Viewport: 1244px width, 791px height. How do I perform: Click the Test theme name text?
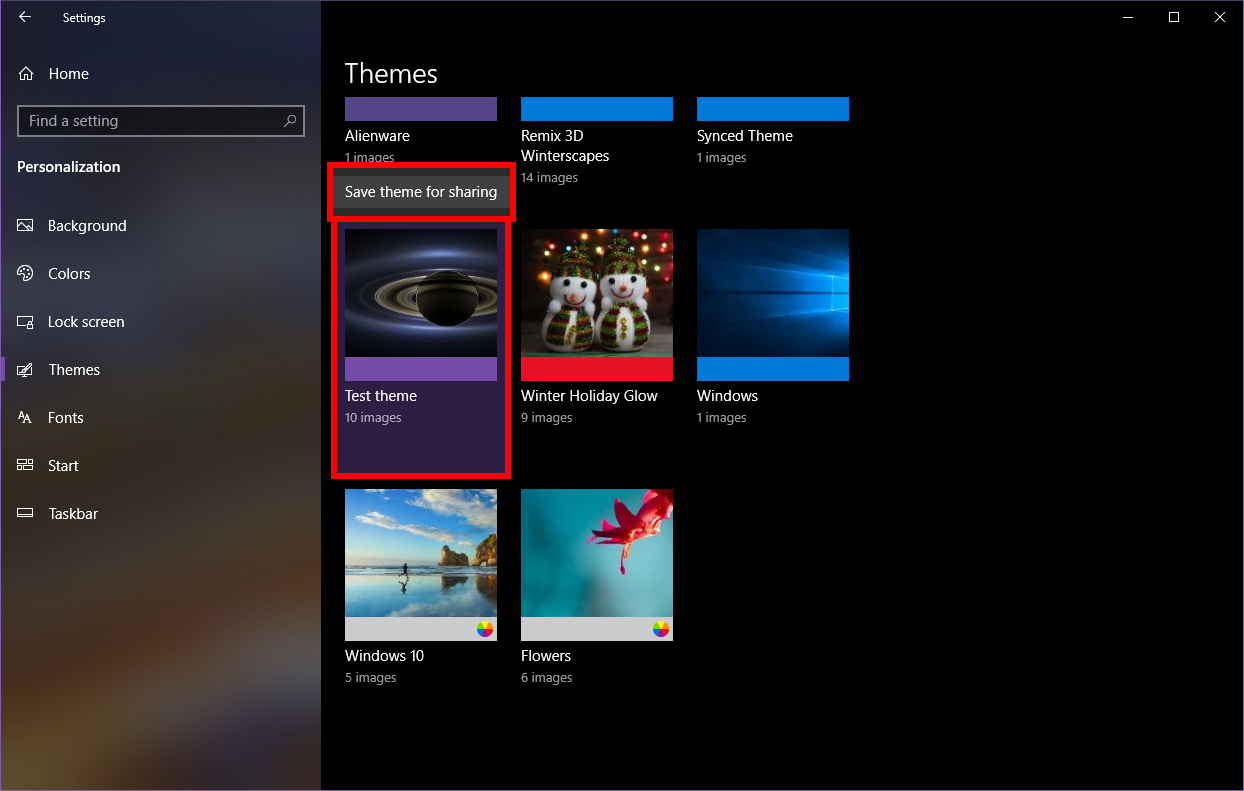pyautogui.click(x=381, y=396)
